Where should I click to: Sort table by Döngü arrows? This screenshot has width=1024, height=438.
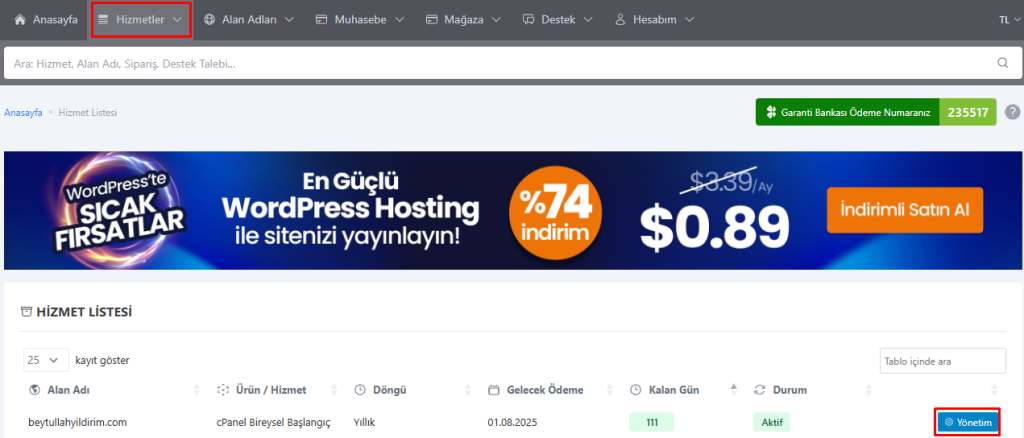point(468,390)
